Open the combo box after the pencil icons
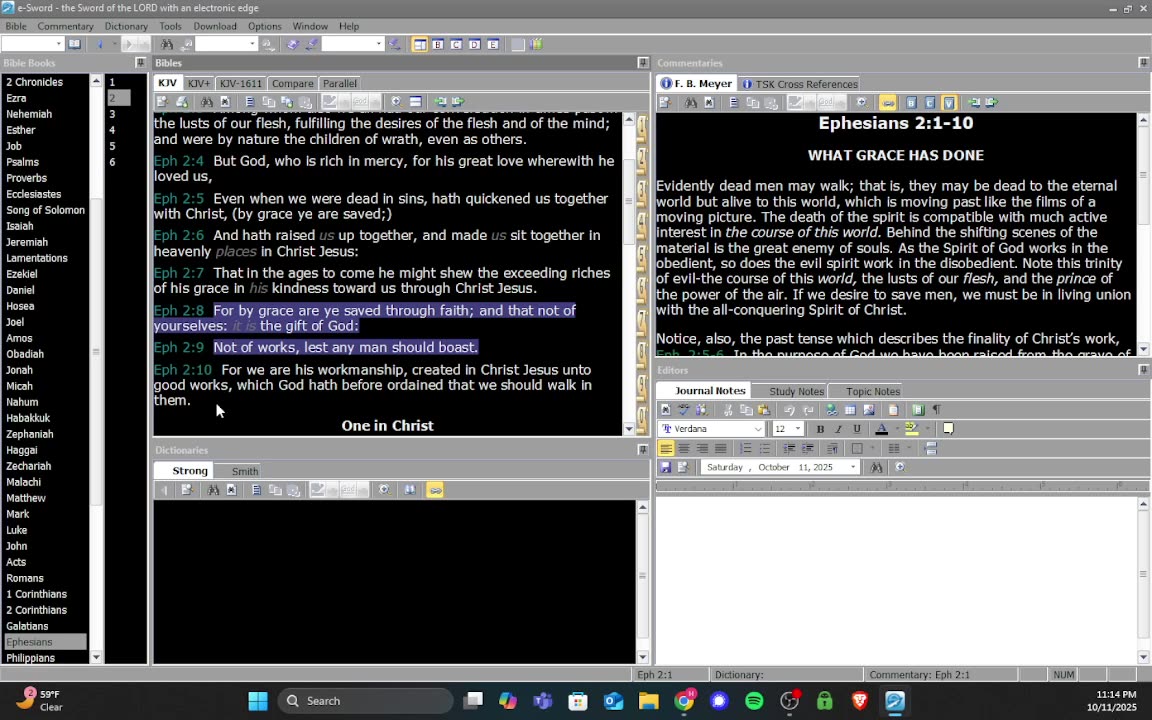Viewport: 1152px width, 720px height. [353, 44]
